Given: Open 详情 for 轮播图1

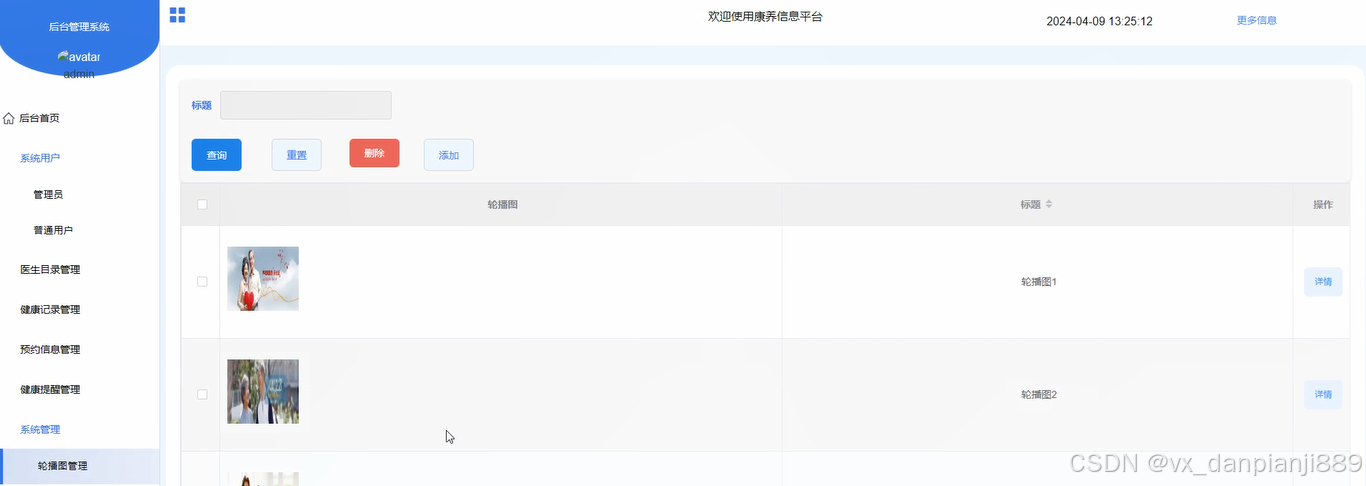Looking at the screenshot, I should click(1323, 282).
